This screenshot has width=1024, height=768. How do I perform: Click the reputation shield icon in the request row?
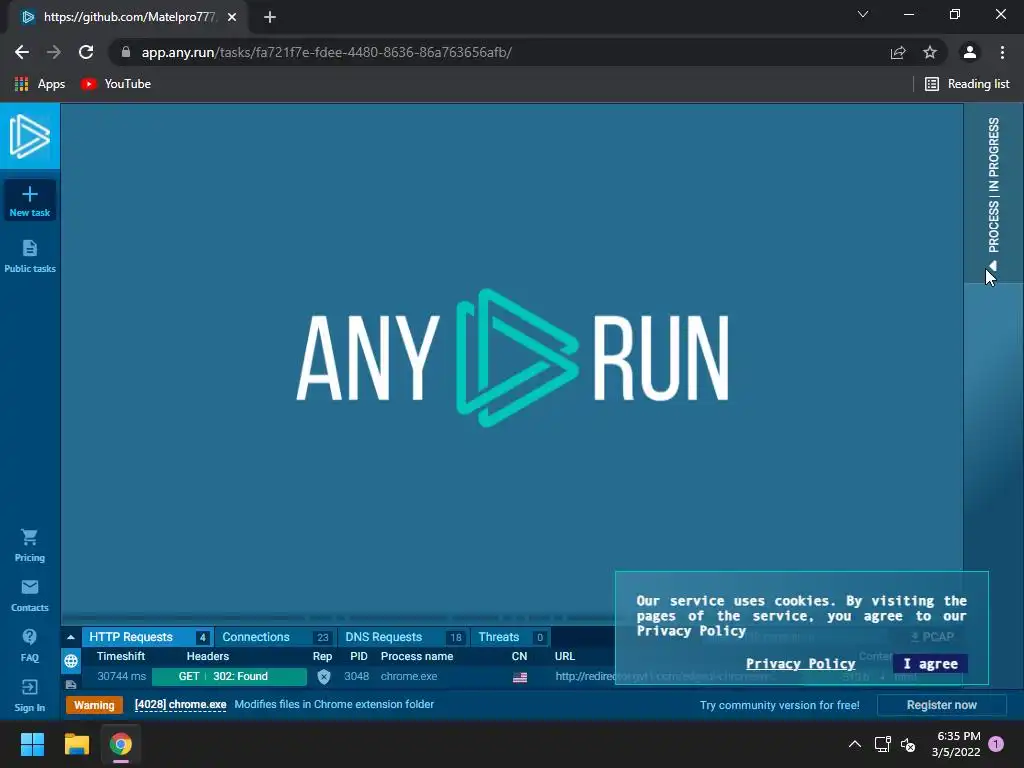pyautogui.click(x=324, y=677)
